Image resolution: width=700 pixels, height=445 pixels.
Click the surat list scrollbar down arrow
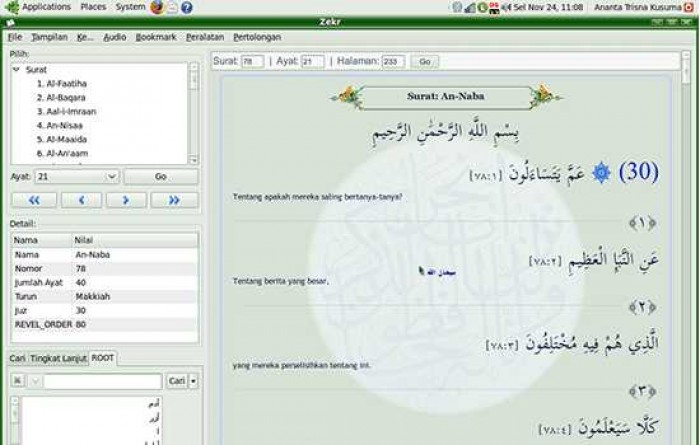(x=194, y=159)
